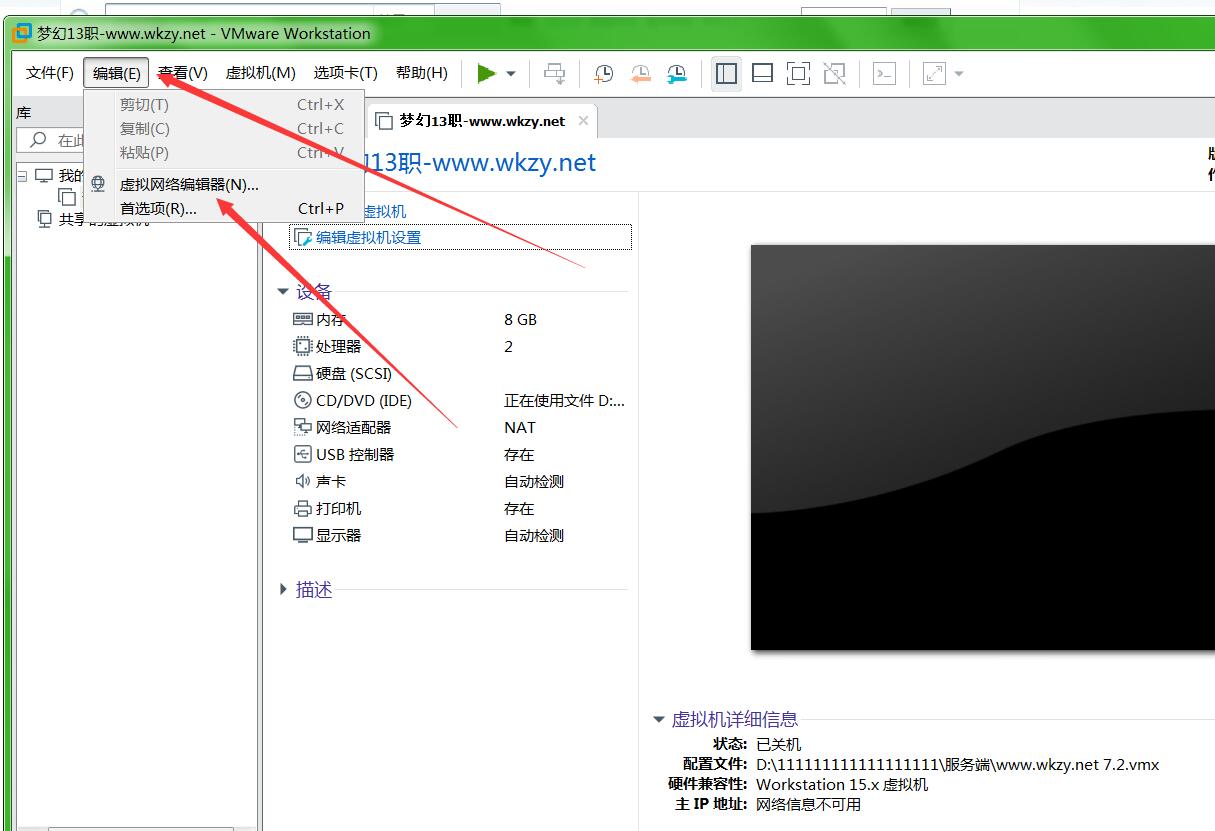Viewport: 1215px width, 831px height.
Task: Click the send Ctrl+Alt+Del toolbar icon
Action: [x=554, y=73]
